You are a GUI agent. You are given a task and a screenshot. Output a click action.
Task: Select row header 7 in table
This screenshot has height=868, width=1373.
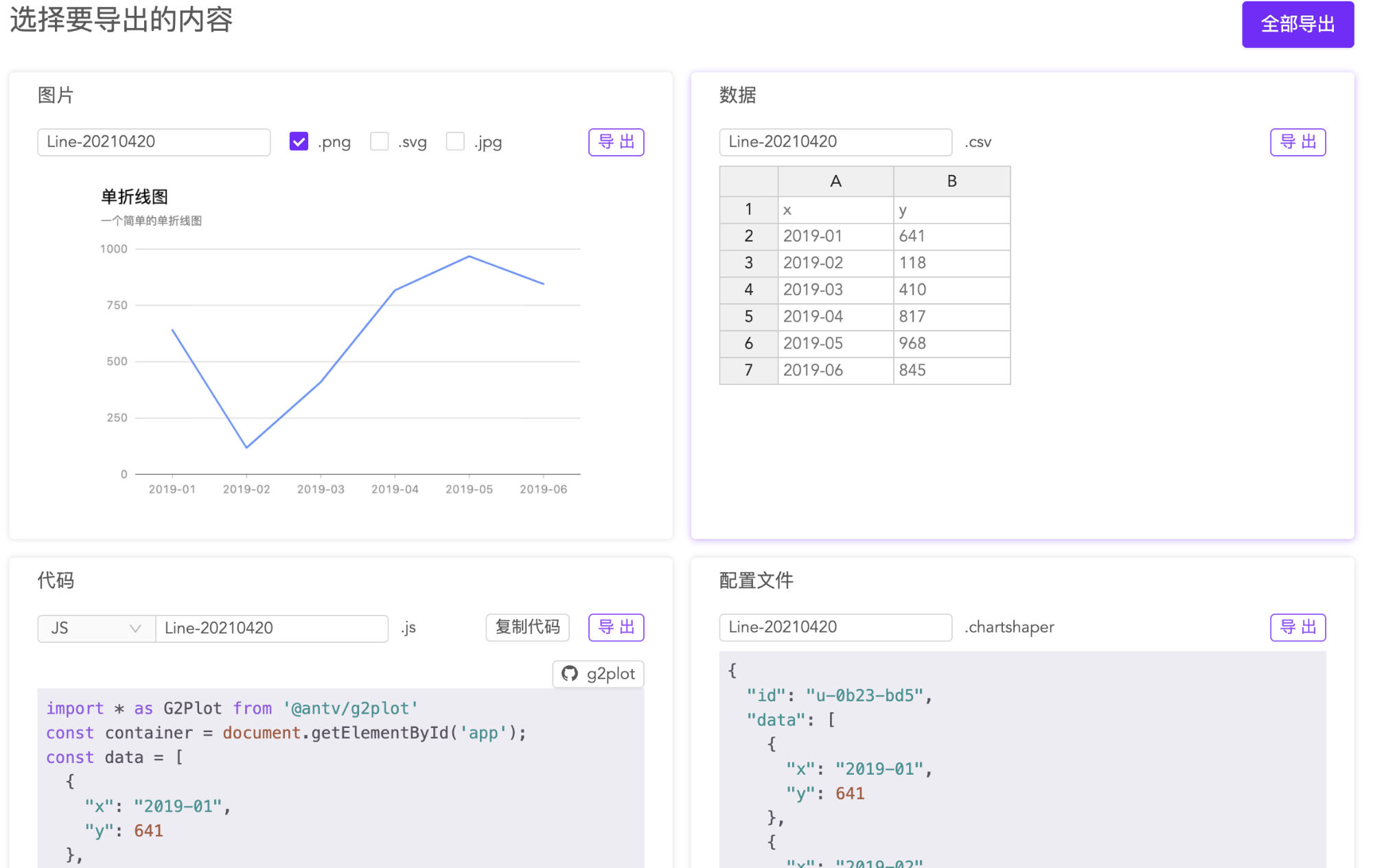(x=748, y=370)
